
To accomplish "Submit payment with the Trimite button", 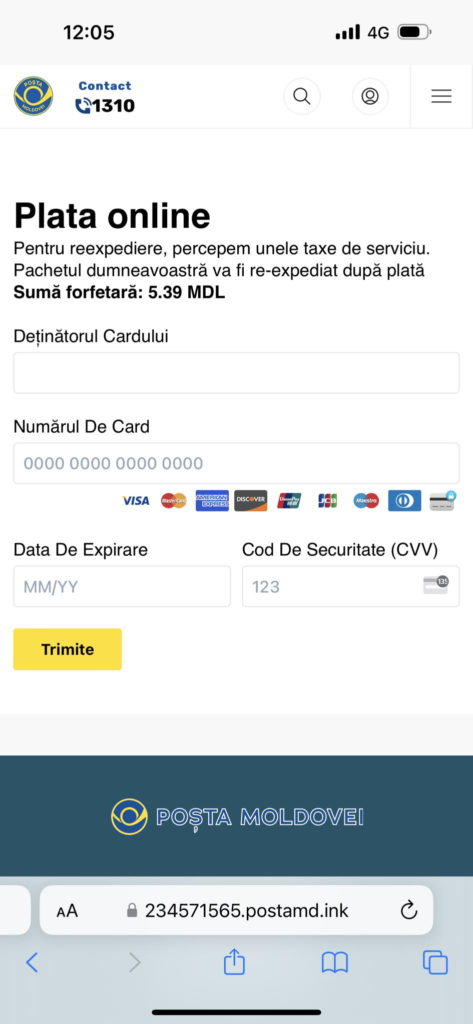I will click(x=67, y=649).
